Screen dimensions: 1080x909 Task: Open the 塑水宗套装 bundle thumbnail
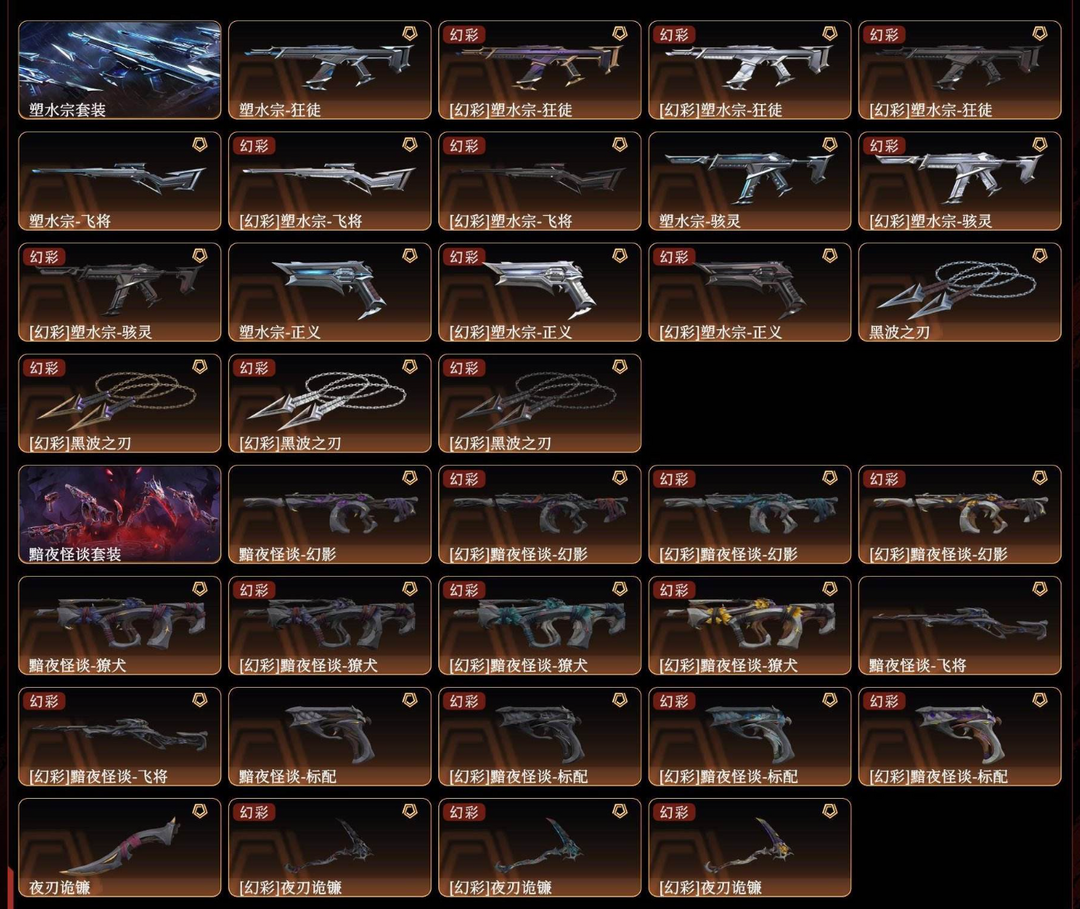coord(120,70)
